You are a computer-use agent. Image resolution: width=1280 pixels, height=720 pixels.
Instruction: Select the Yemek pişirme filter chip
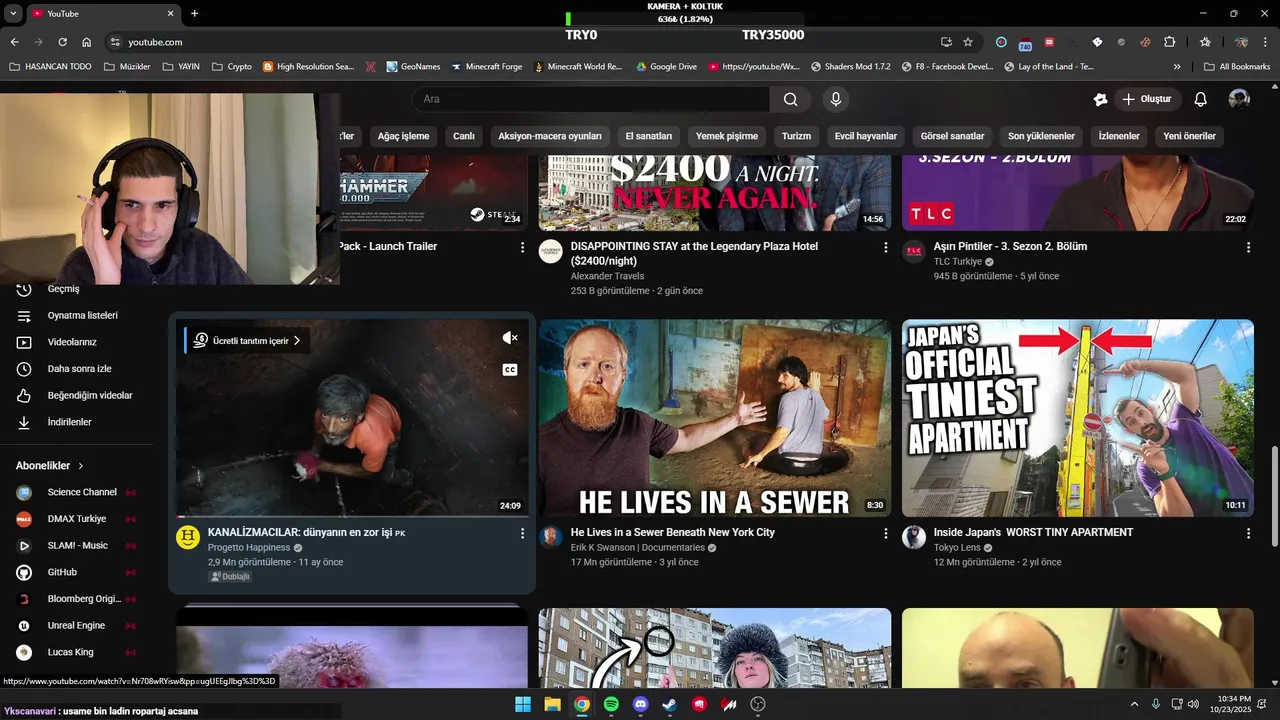pyautogui.click(x=727, y=136)
